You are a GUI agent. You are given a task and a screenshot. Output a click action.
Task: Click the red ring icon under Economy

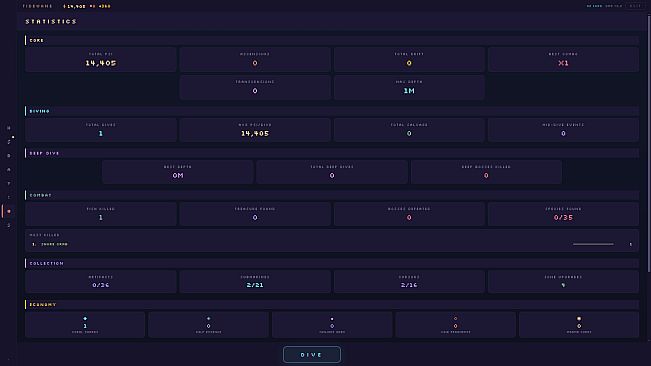(x=455, y=319)
